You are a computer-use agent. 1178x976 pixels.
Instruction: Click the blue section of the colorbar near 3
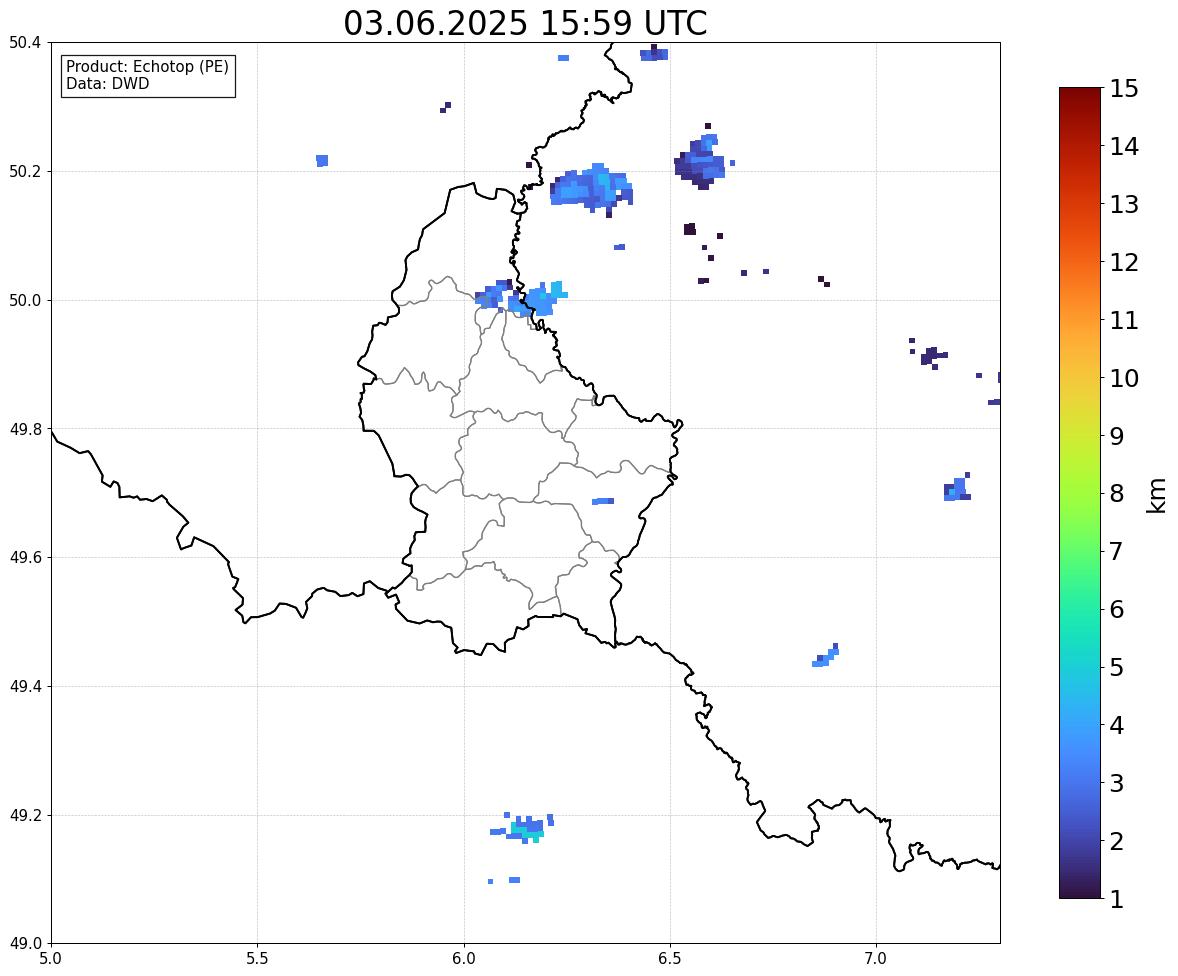[1080, 783]
